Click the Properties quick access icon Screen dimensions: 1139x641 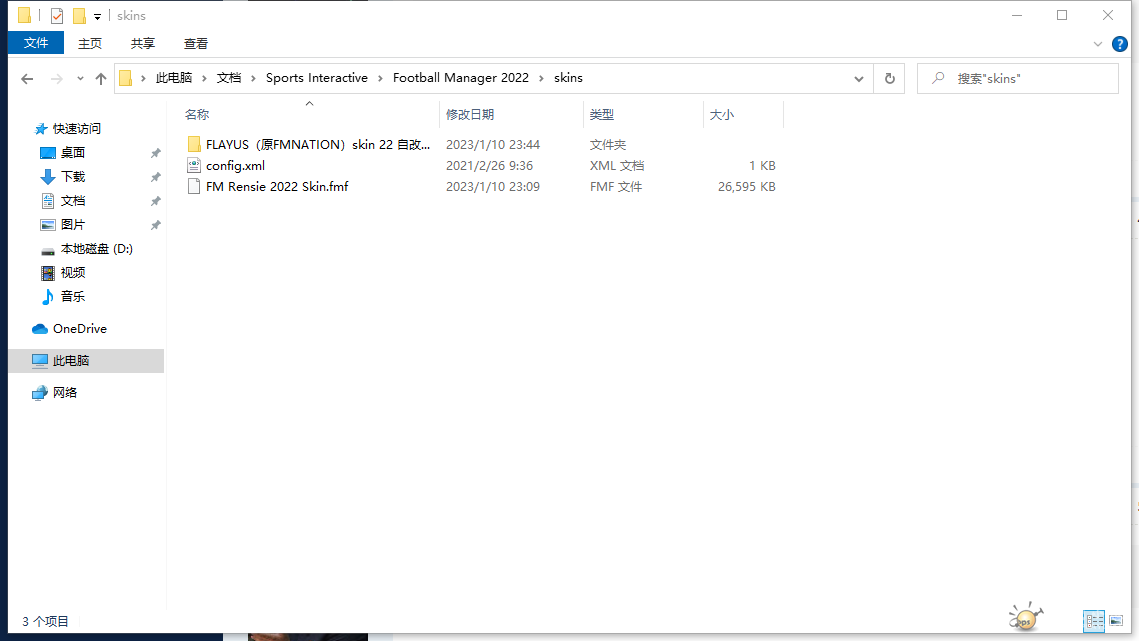coord(57,15)
